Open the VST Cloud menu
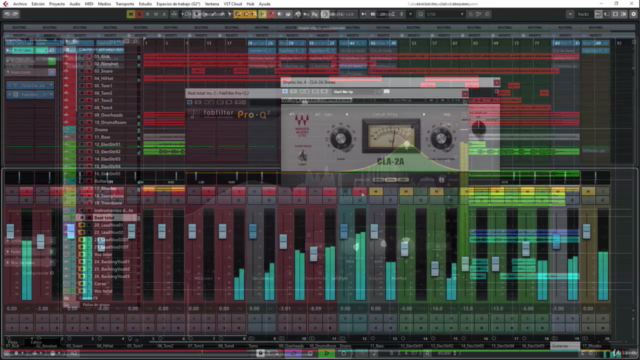Image resolution: width=640 pixels, height=360 pixels. click(x=233, y=4)
